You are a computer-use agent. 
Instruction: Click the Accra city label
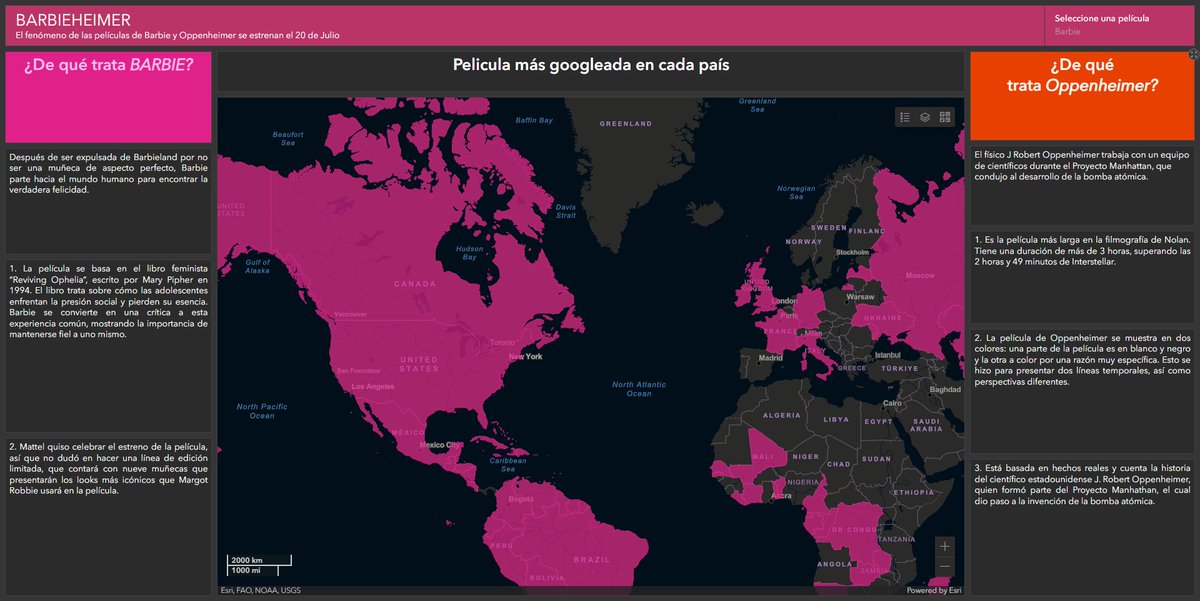click(x=782, y=495)
